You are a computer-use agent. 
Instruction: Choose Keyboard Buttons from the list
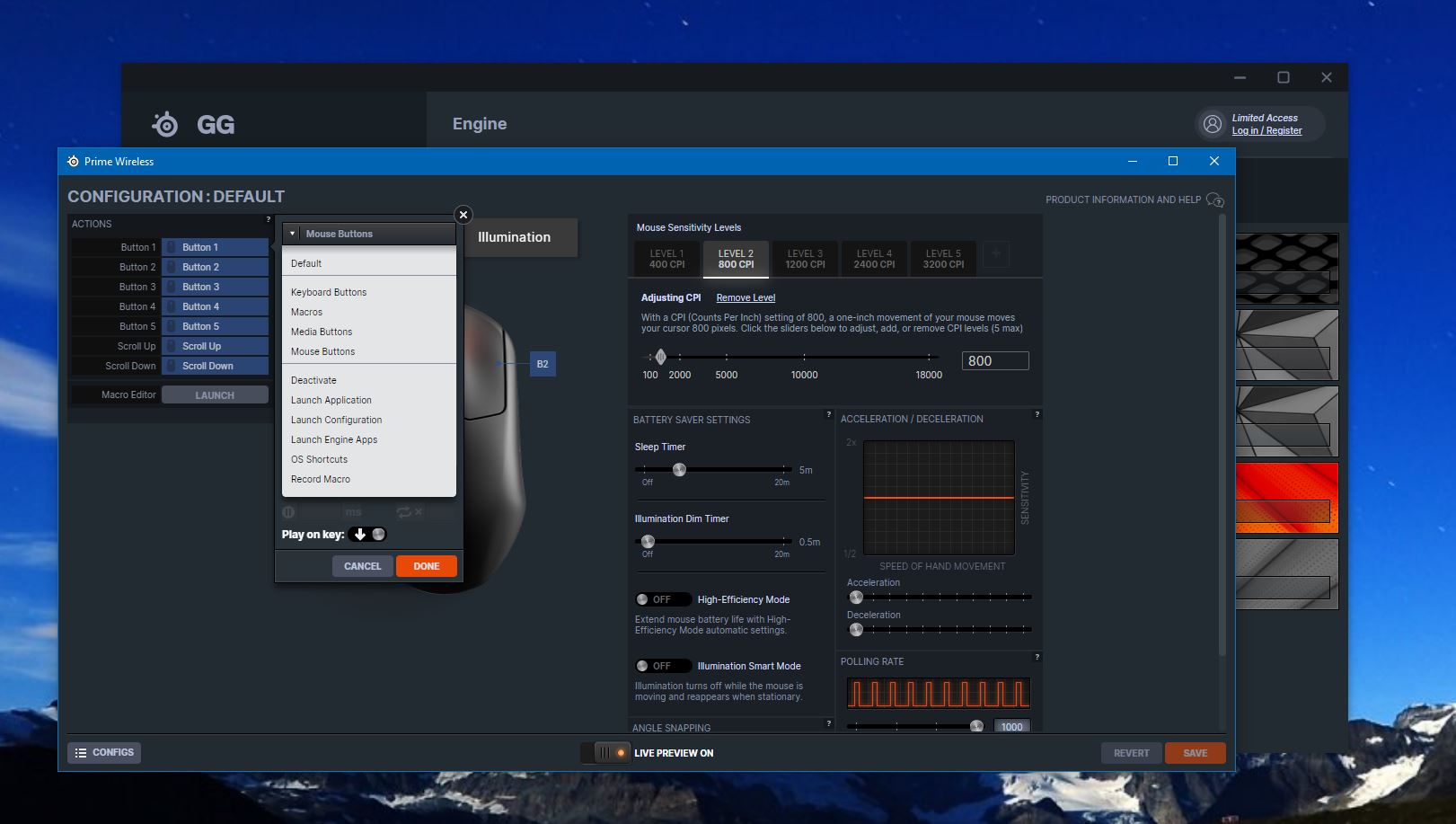[x=329, y=292]
